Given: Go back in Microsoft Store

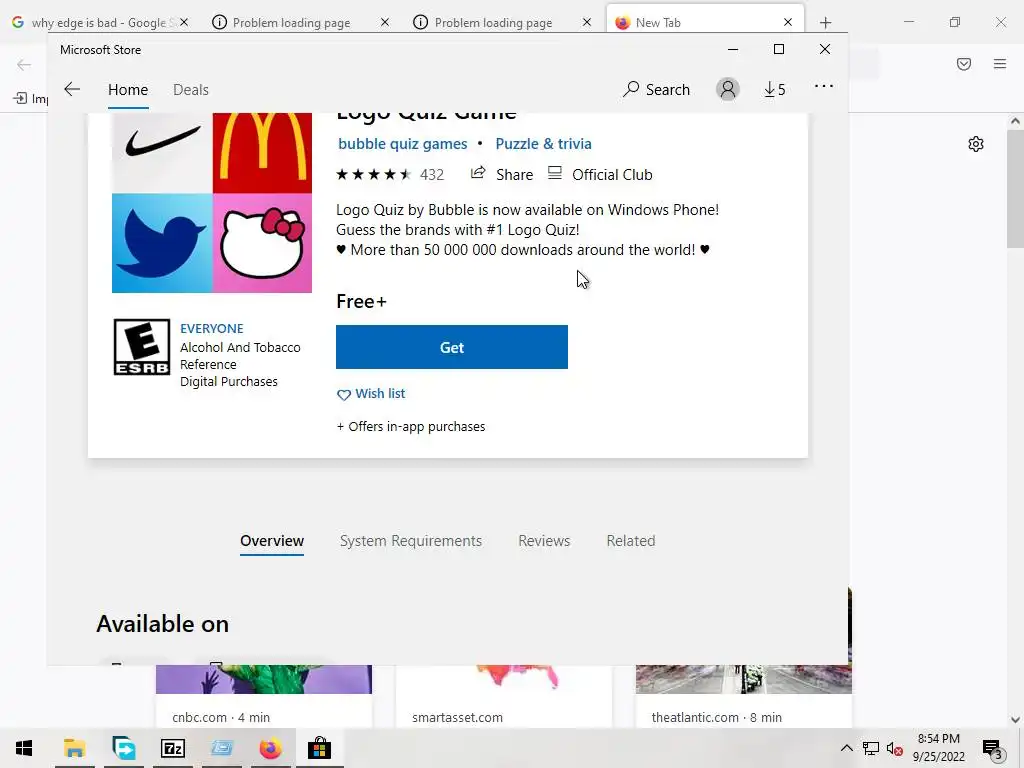Looking at the screenshot, I should click(72, 89).
